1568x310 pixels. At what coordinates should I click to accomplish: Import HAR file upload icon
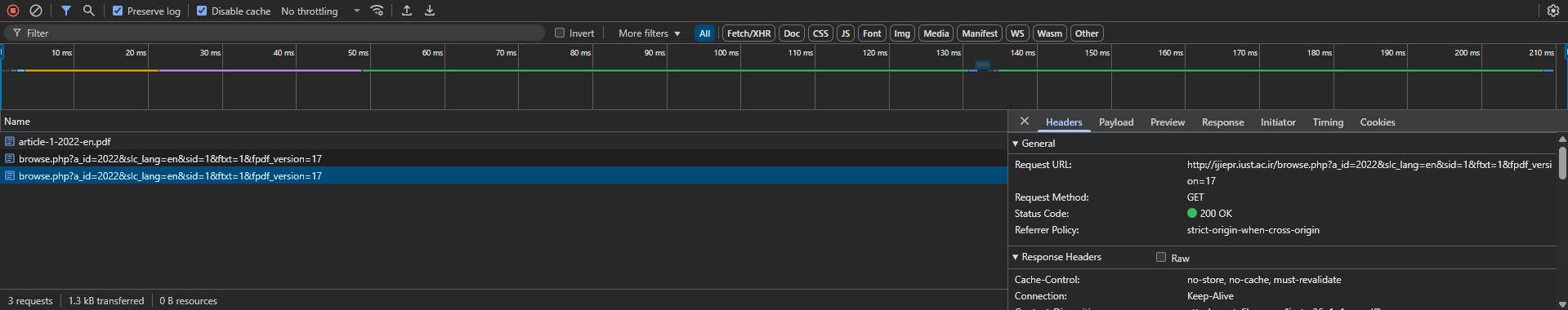click(407, 11)
